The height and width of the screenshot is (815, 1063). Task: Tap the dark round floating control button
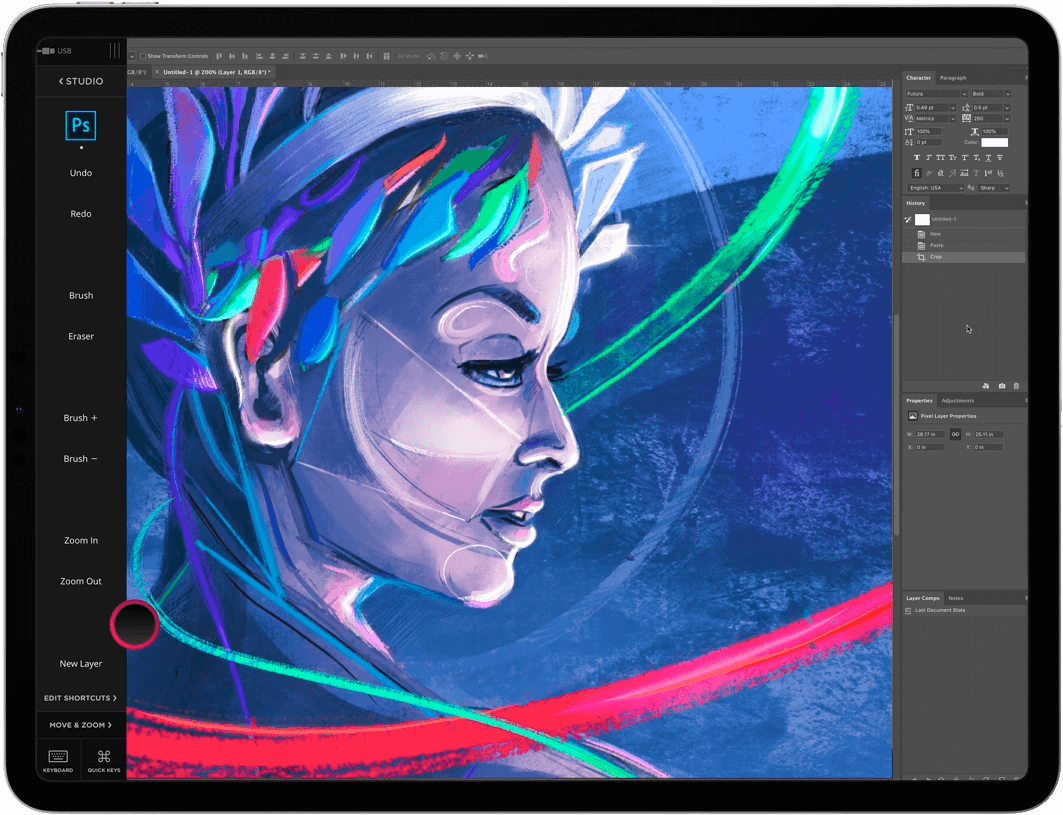(x=135, y=624)
